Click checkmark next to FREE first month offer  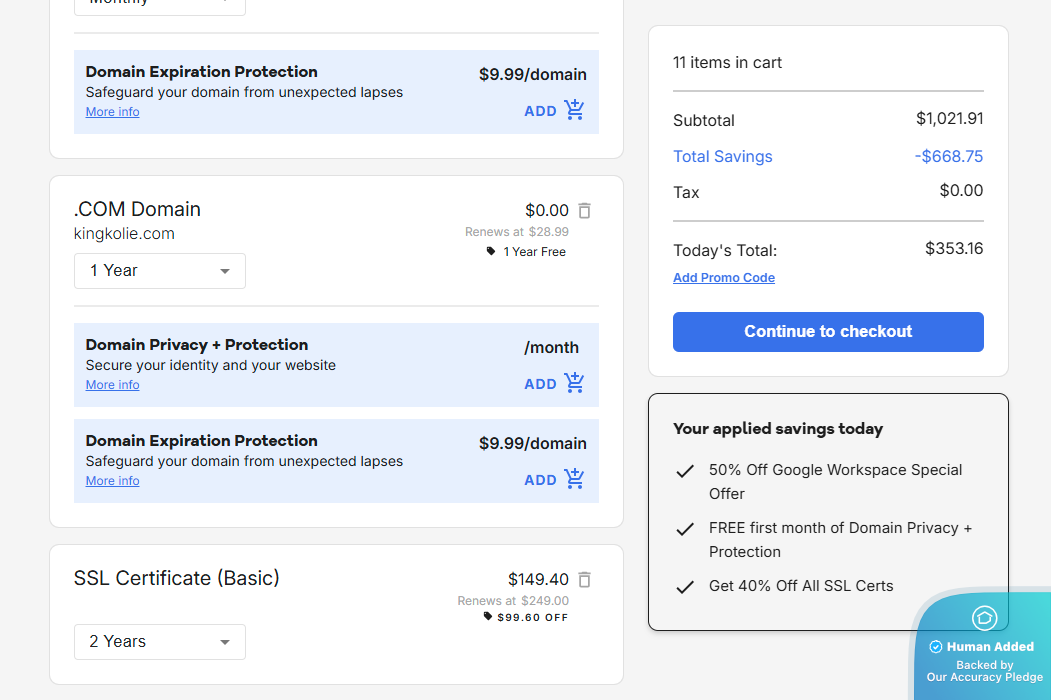[685, 529]
